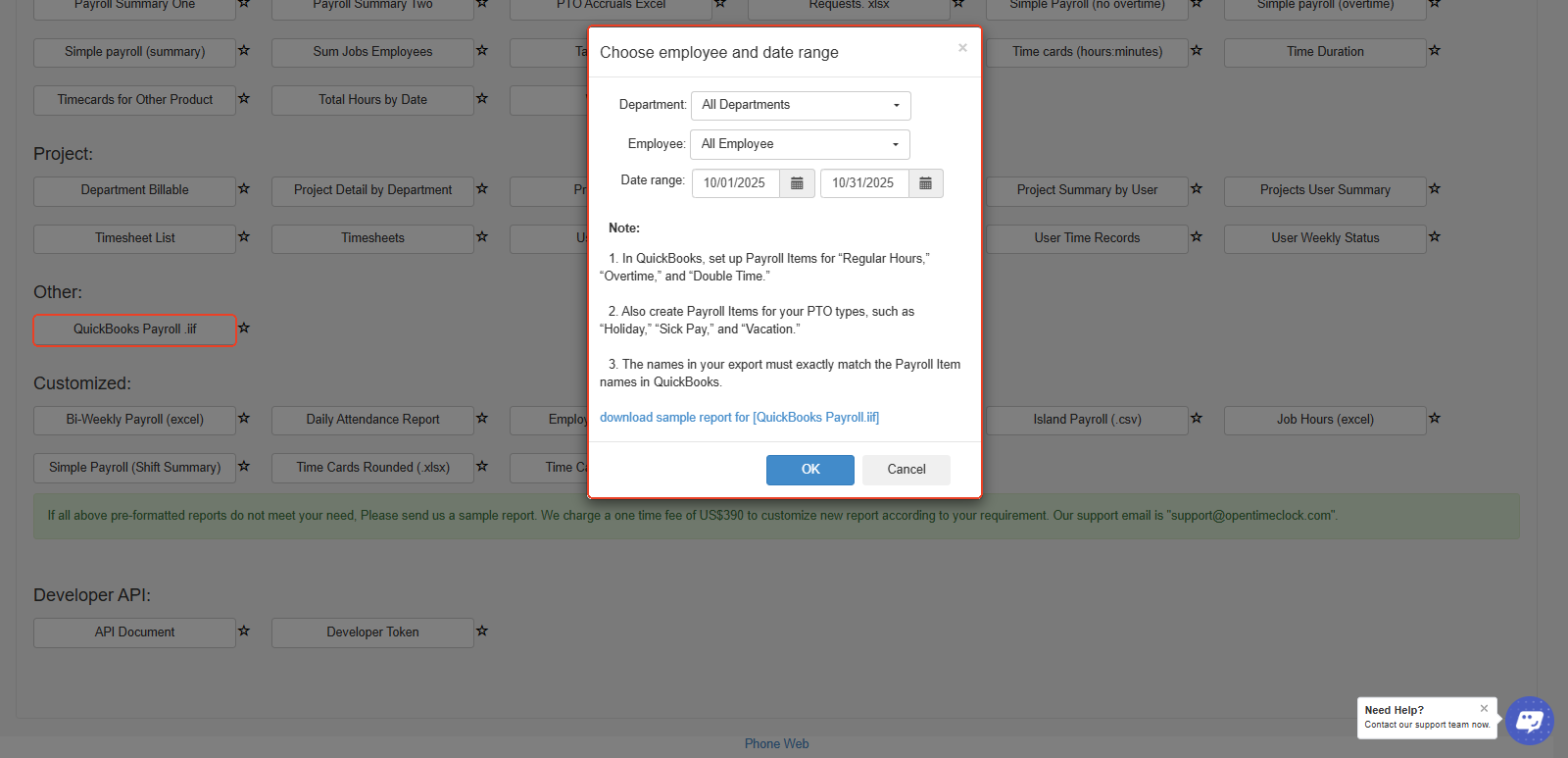Click OK to generate the report
The height and width of the screenshot is (758, 1568).
point(809,470)
